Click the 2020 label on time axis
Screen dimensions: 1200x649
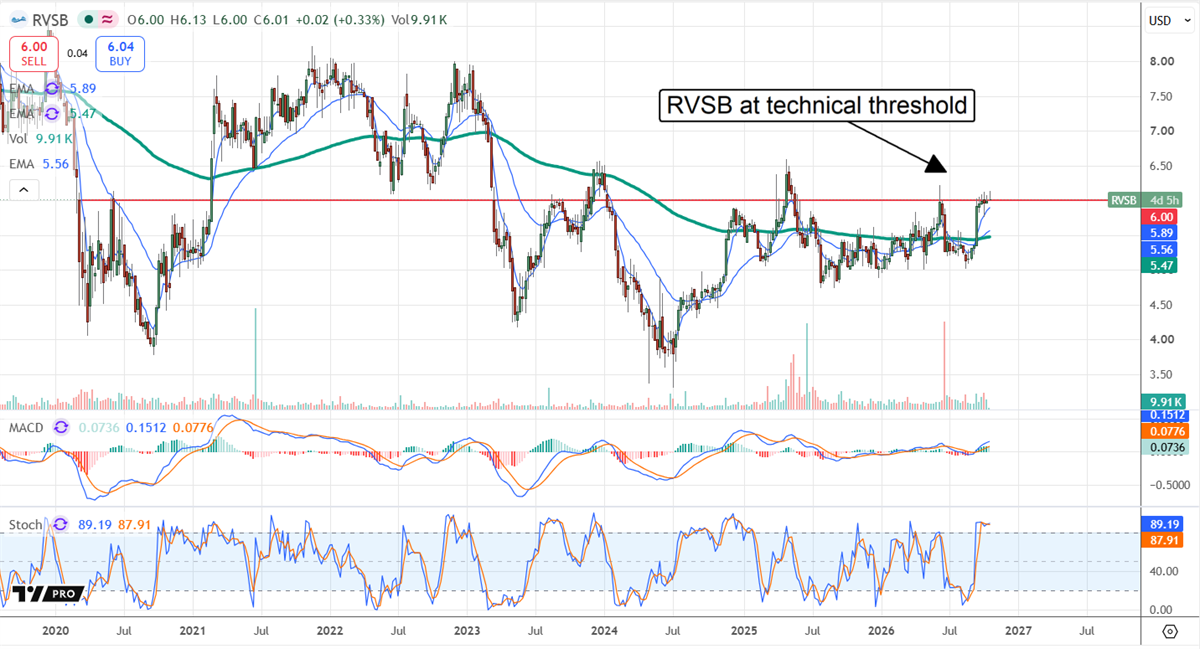(x=57, y=632)
